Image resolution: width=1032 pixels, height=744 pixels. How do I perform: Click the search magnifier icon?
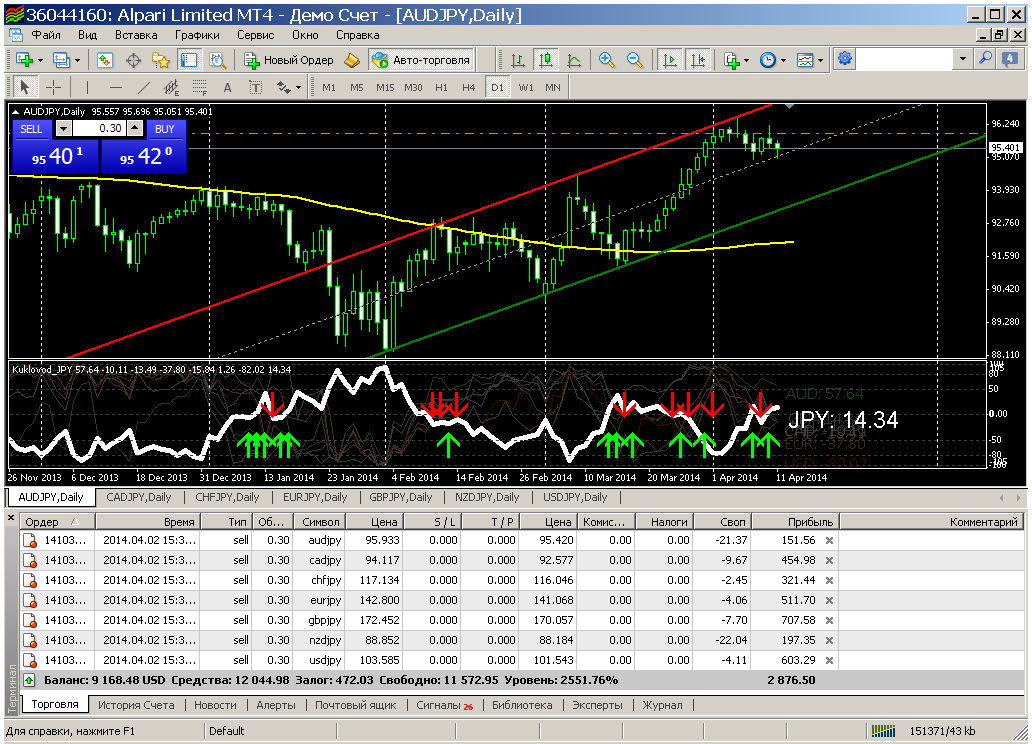pos(985,59)
